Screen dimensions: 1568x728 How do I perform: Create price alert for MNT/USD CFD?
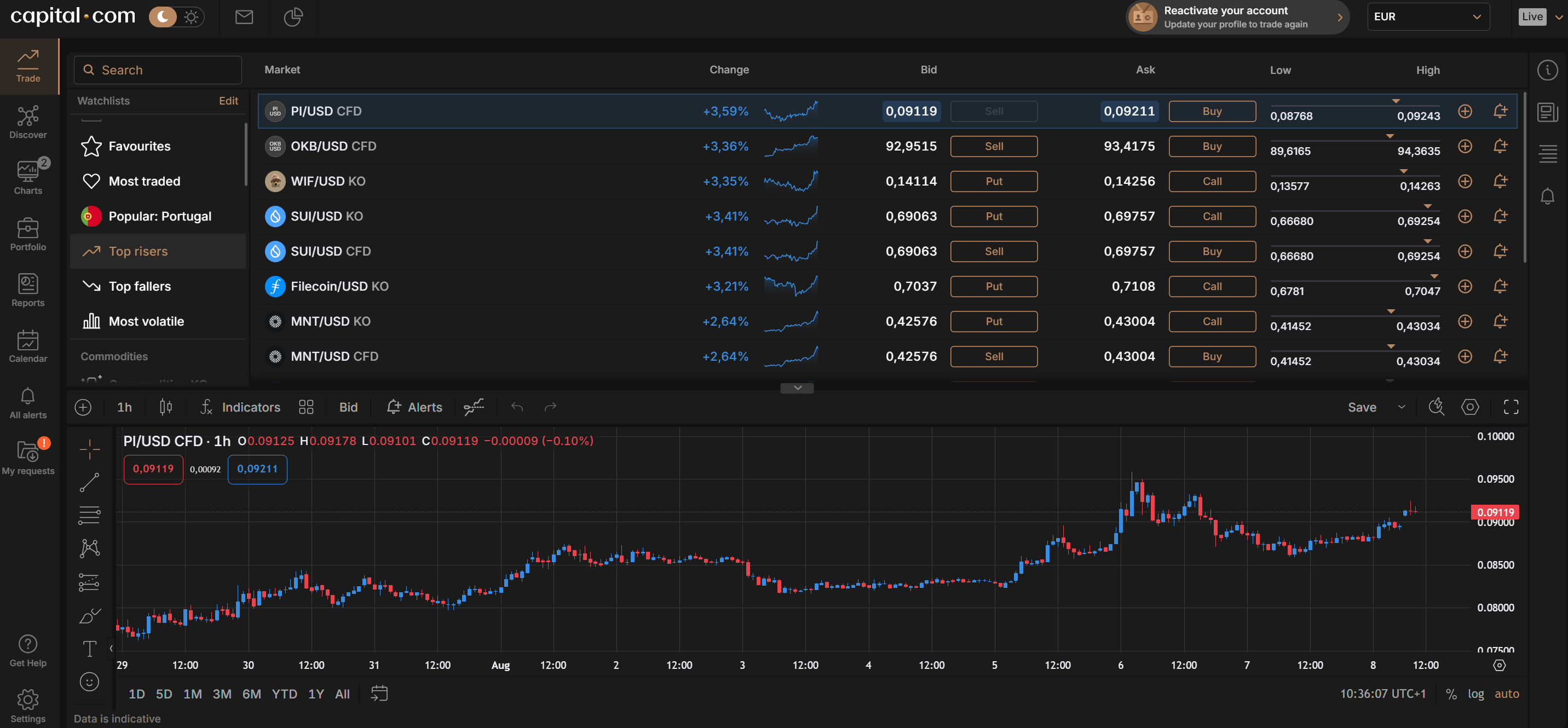[1501, 356]
